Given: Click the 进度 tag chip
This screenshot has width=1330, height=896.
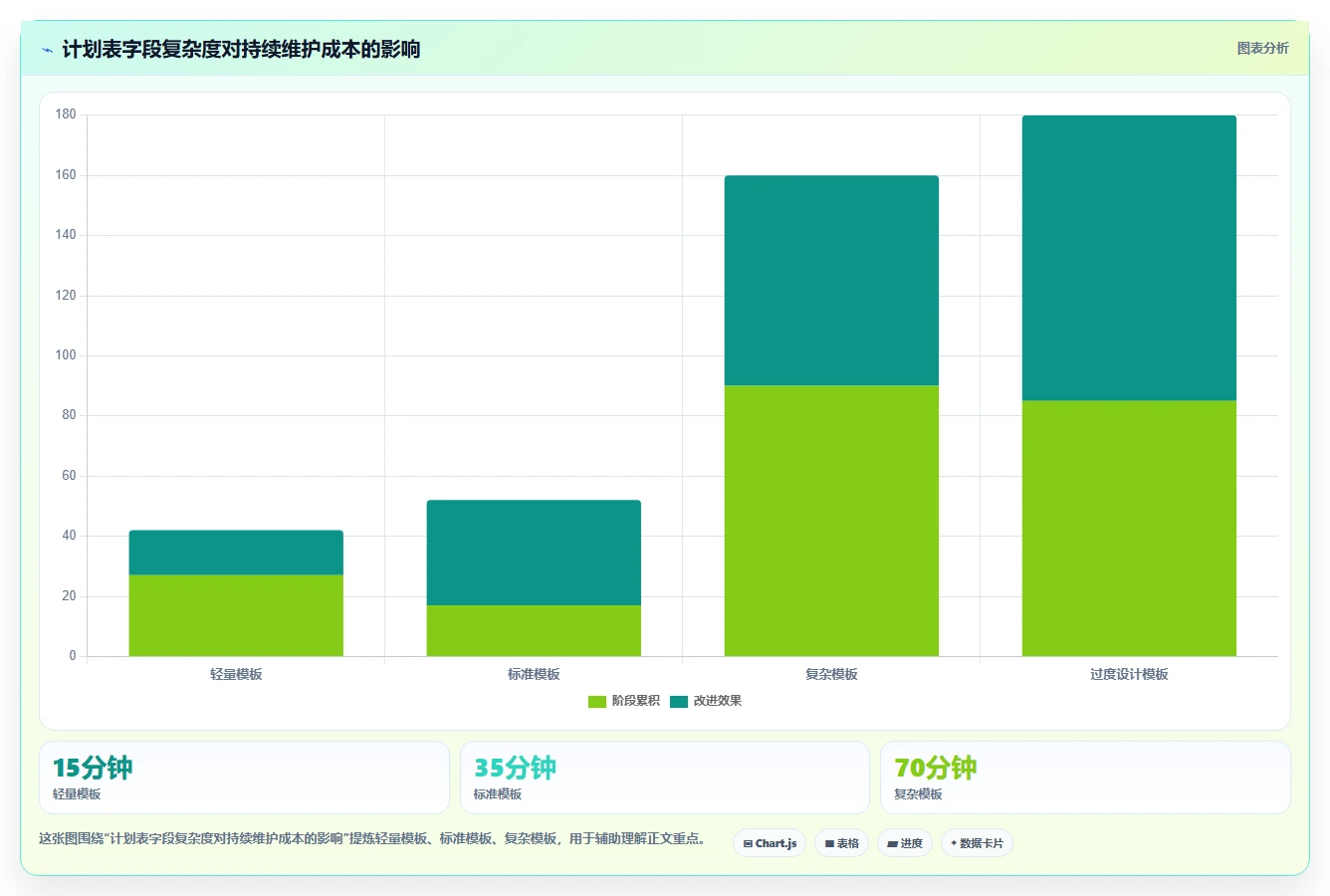Looking at the screenshot, I should 905,843.
